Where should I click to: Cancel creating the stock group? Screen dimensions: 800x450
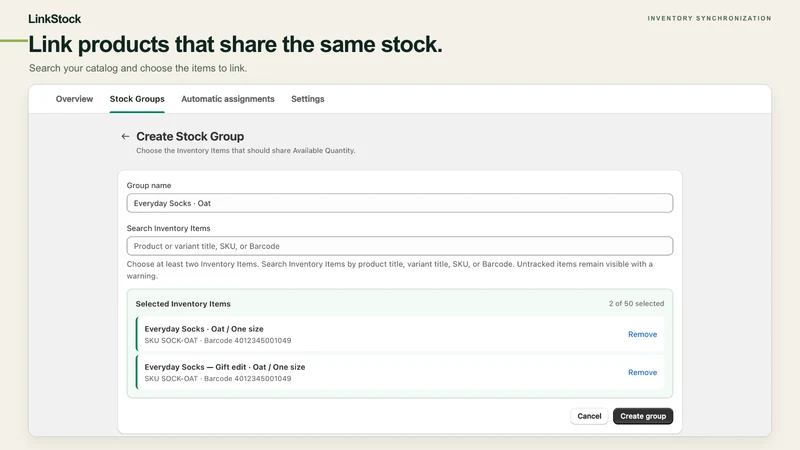pyautogui.click(x=589, y=416)
